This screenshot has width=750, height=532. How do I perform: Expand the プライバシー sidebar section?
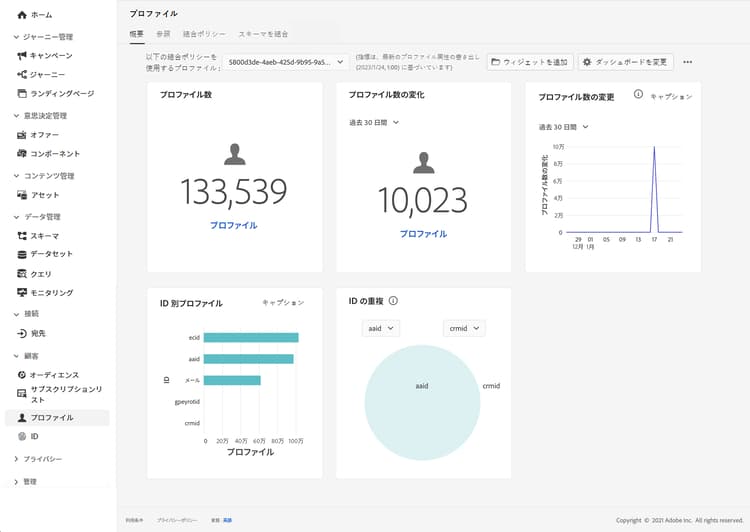(x=16, y=459)
